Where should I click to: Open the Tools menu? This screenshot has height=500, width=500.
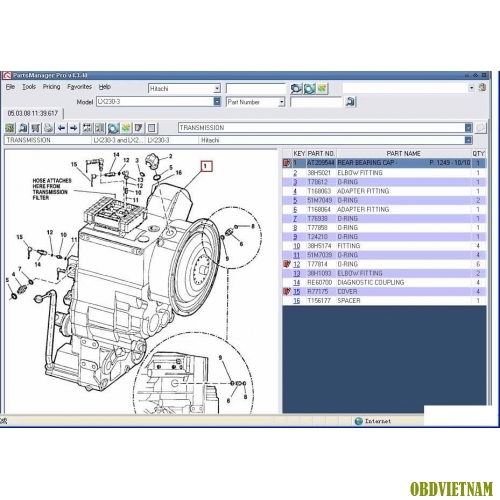pos(29,87)
